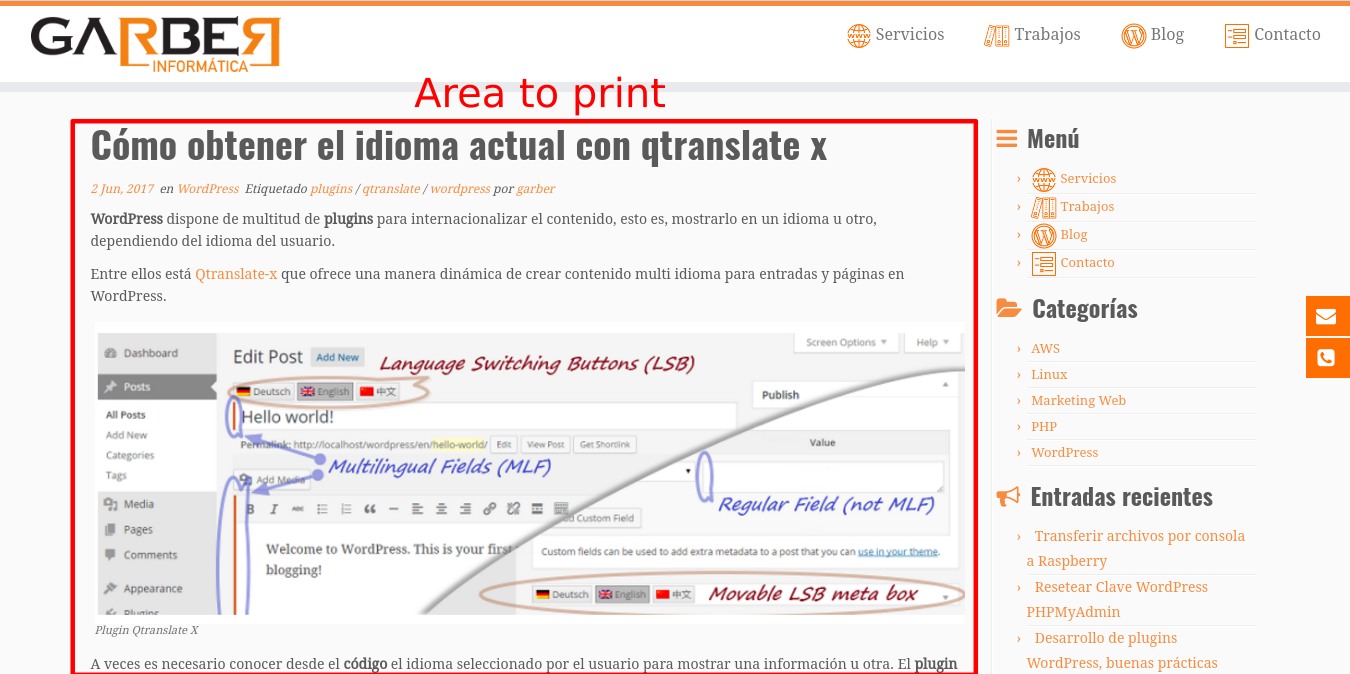Open Servicios in the top navigation
The image size is (1350, 674).
pyautogui.click(x=910, y=35)
